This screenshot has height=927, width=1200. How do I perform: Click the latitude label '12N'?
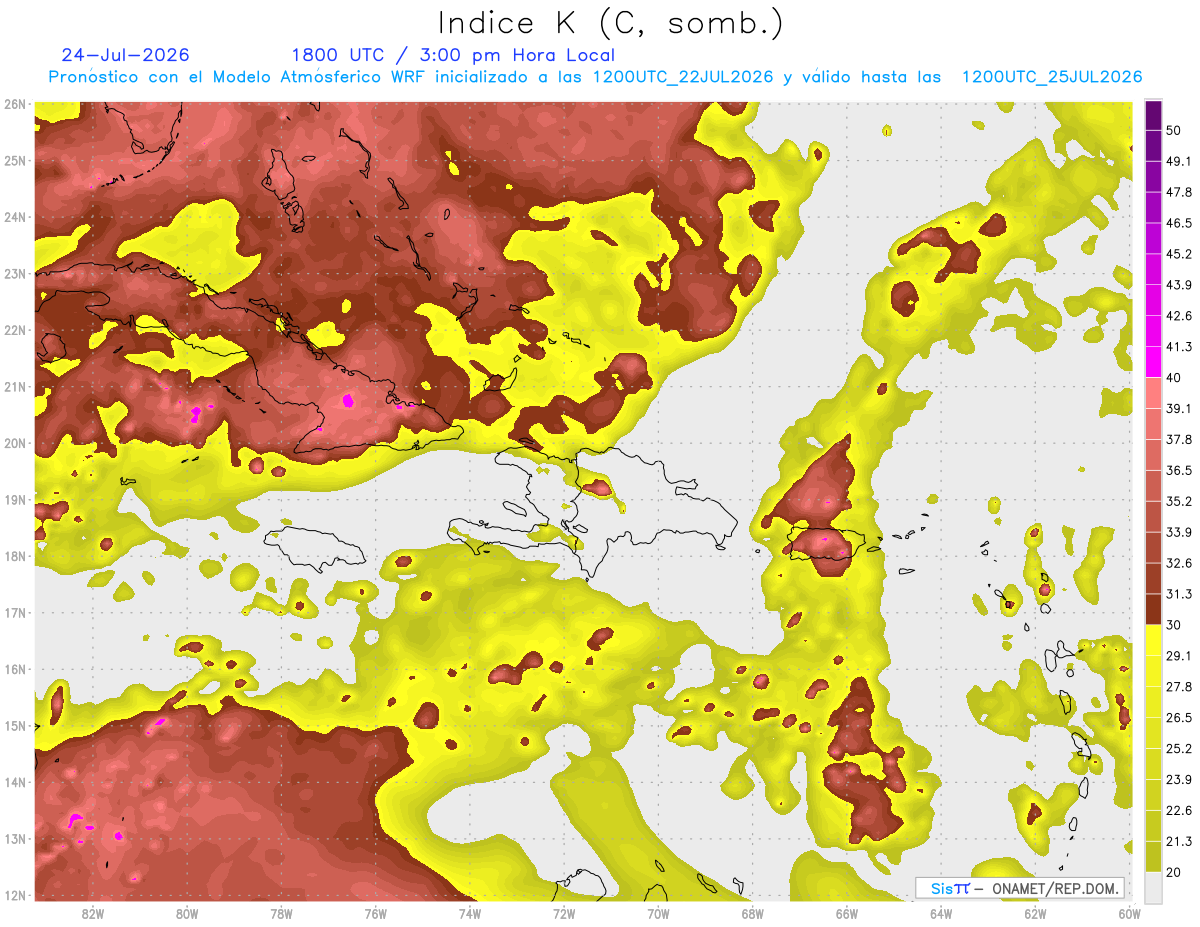pyautogui.click(x=14, y=896)
